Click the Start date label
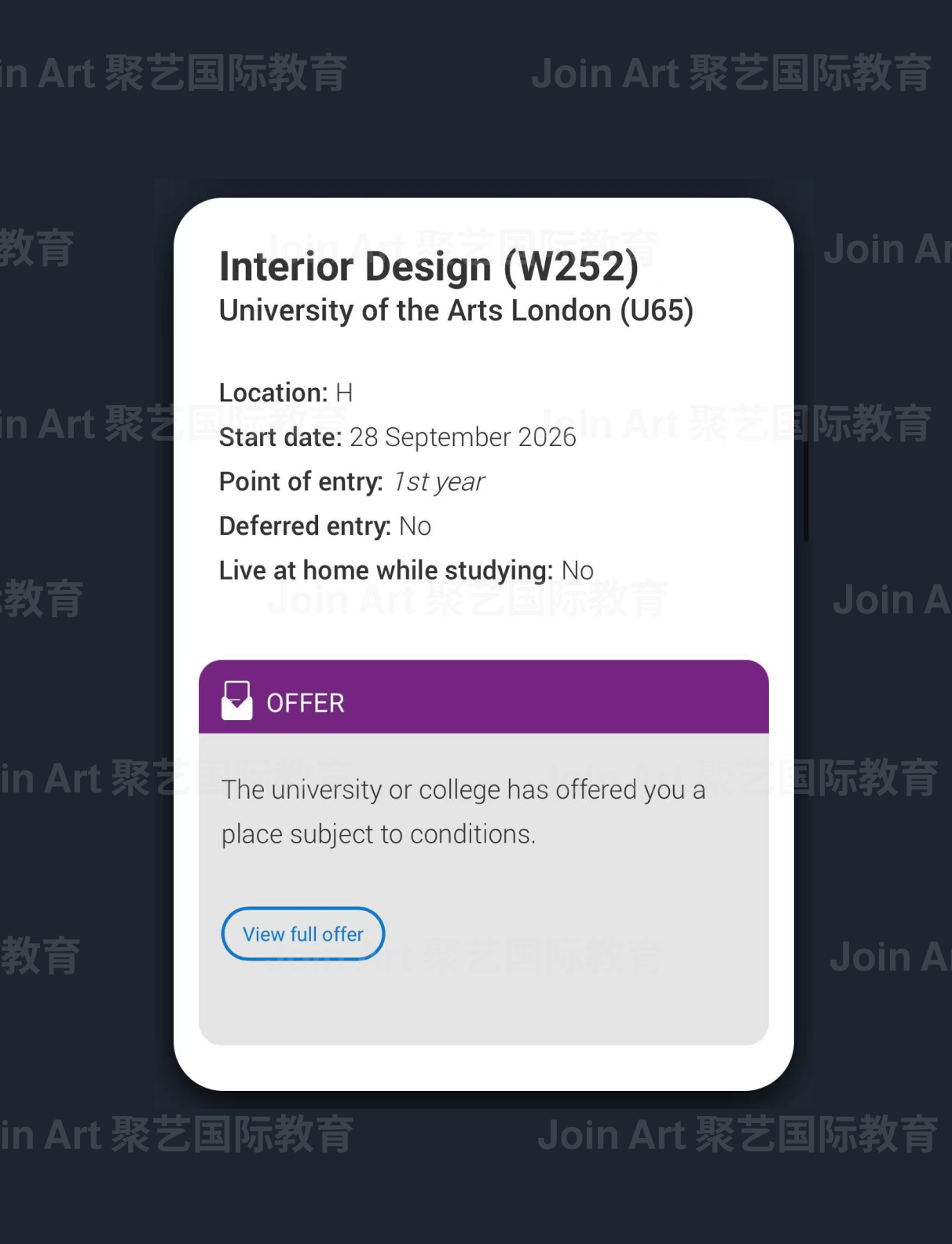Image resolution: width=952 pixels, height=1244 pixels. click(280, 437)
